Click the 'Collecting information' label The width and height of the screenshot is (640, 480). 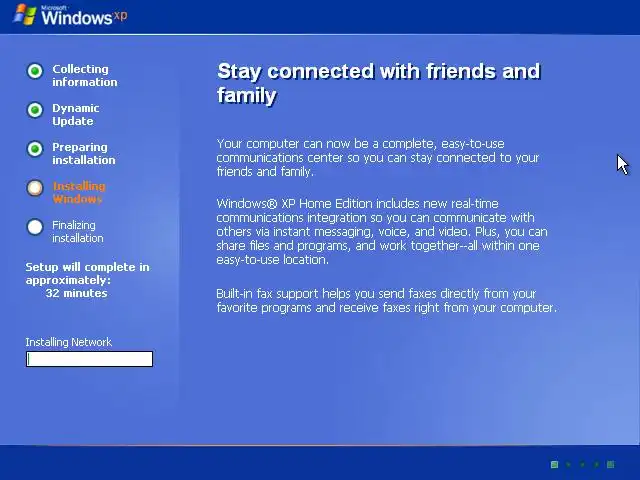[x=84, y=76]
